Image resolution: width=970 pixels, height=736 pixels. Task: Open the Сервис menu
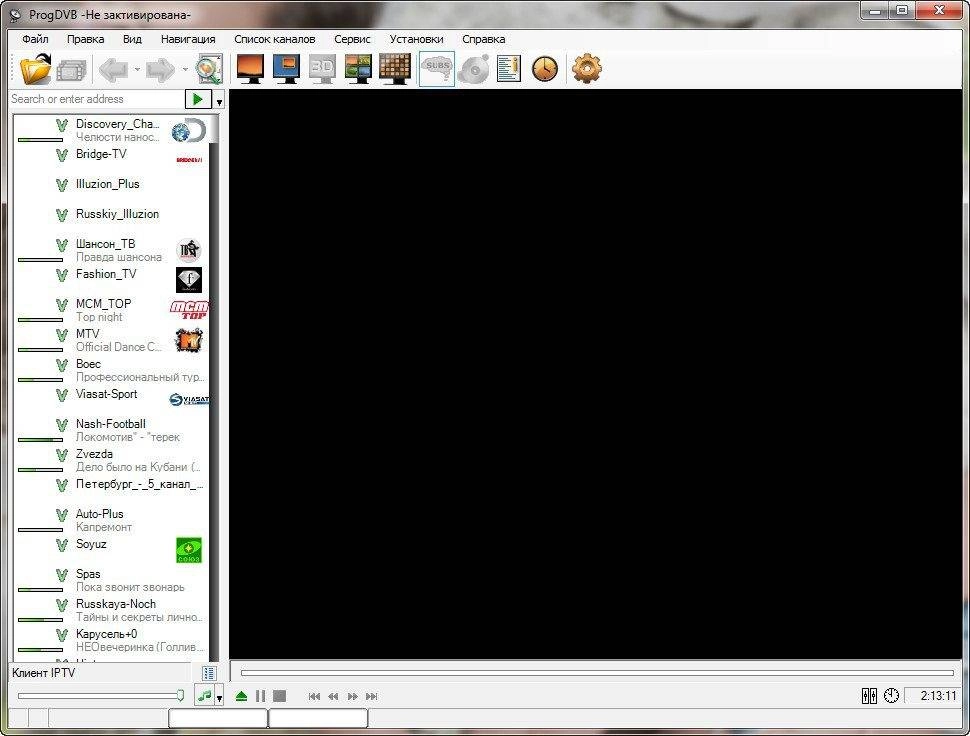click(x=352, y=39)
